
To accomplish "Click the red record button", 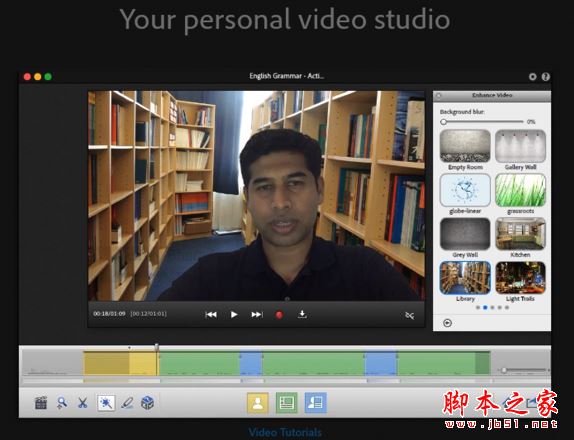I will tap(279, 315).
